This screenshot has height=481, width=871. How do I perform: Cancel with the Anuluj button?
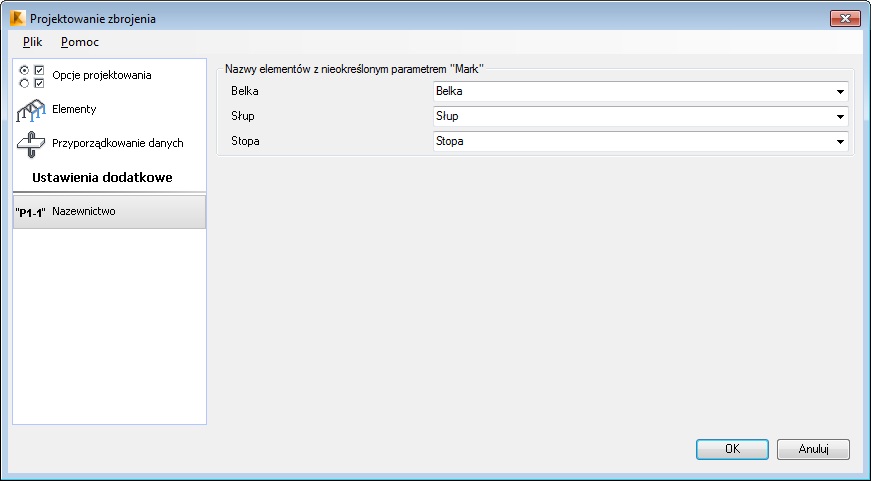click(813, 449)
